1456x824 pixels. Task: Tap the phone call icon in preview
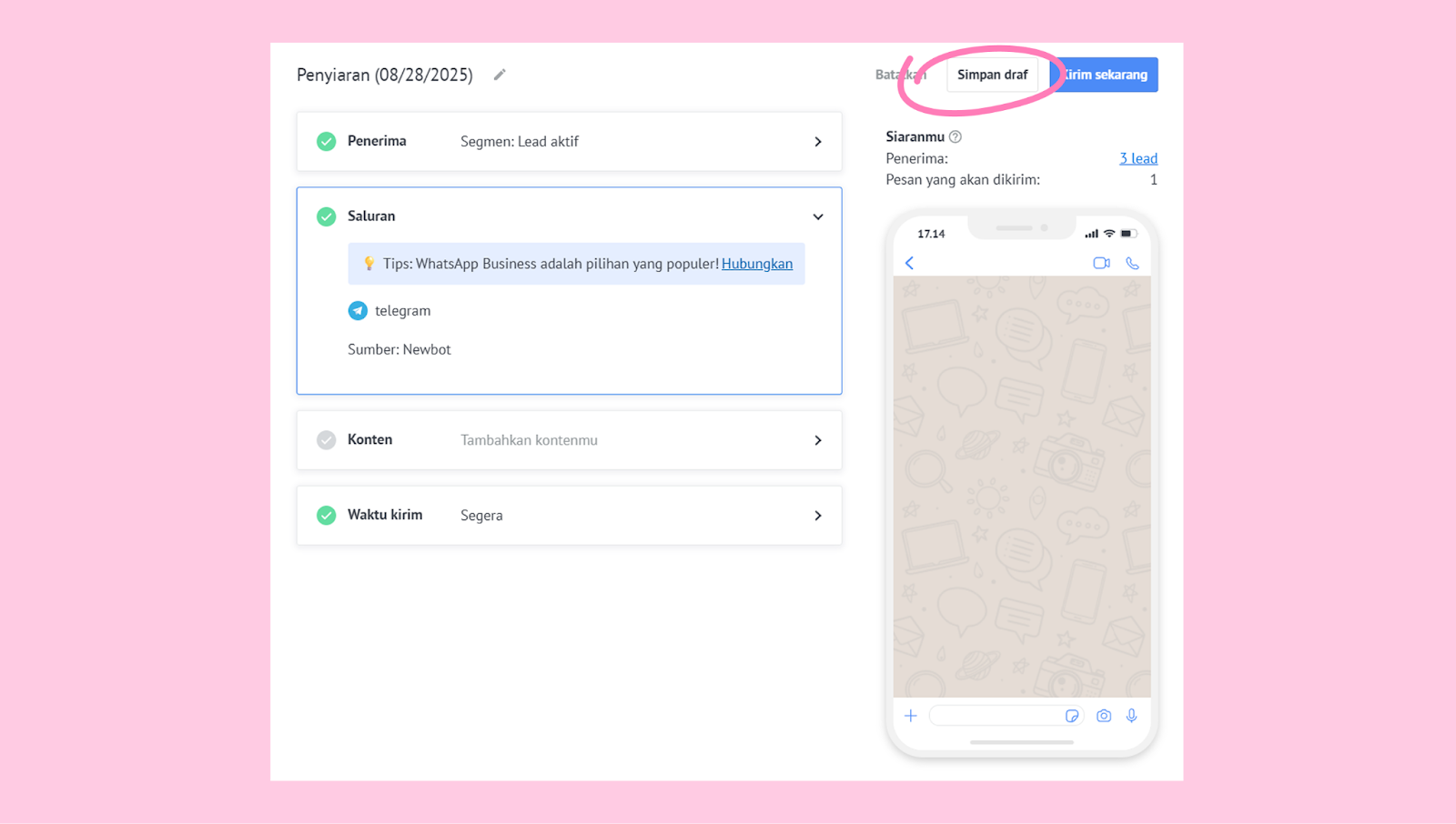(x=1132, y=263)
